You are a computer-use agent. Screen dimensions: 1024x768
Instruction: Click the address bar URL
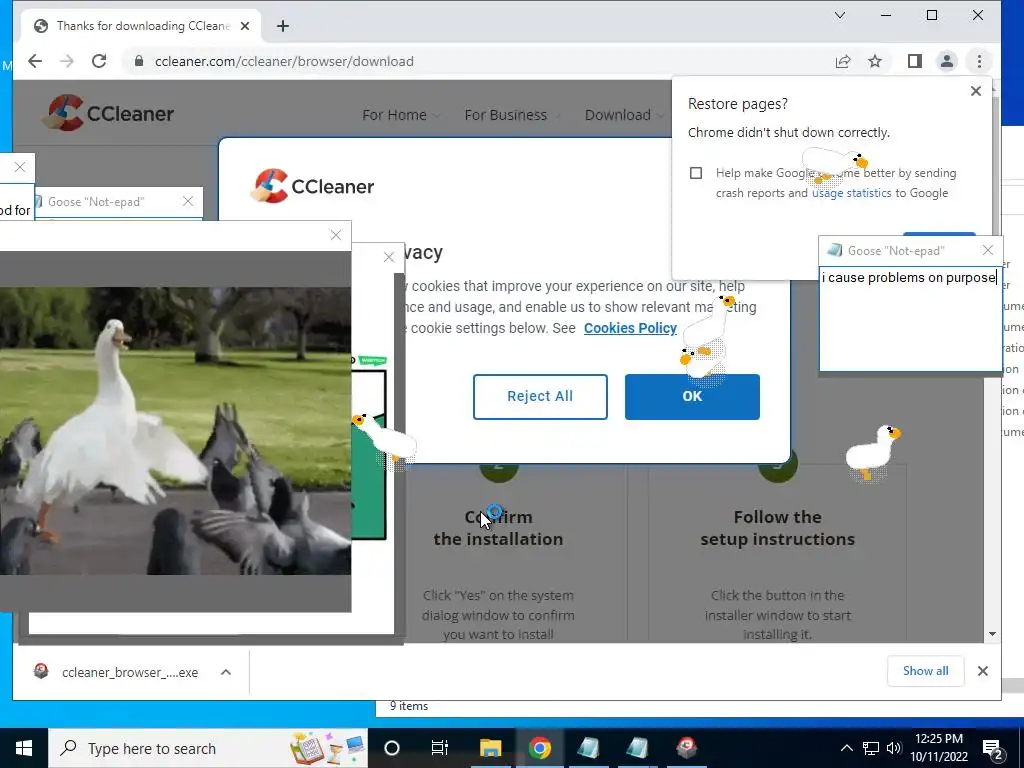[x=284, y=61]
